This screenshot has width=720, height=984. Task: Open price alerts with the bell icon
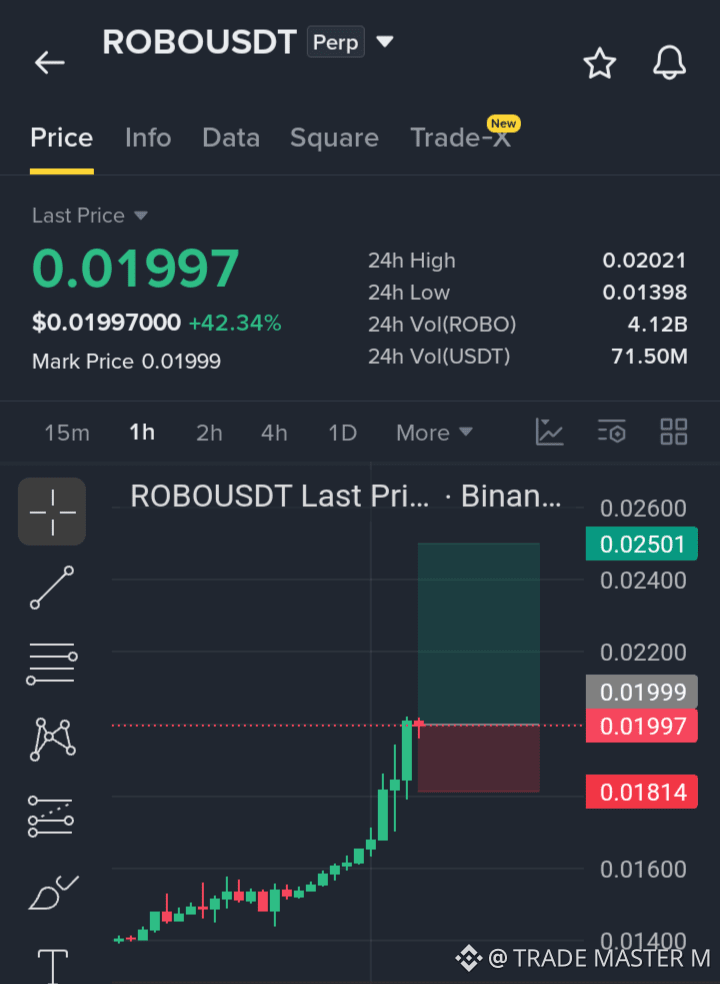click(669, 63)
